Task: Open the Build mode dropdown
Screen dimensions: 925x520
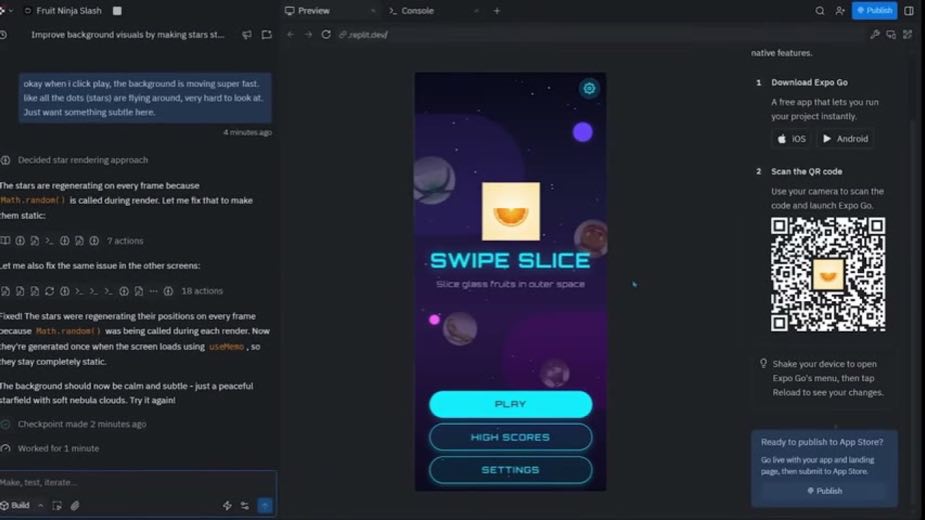Action: pos(21,506)
